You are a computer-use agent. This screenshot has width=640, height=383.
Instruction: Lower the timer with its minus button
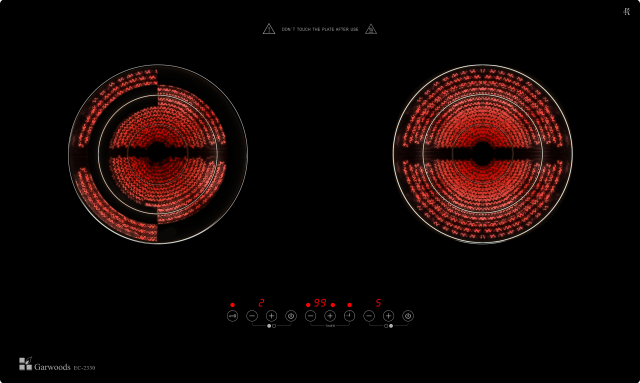click(311, 316)
